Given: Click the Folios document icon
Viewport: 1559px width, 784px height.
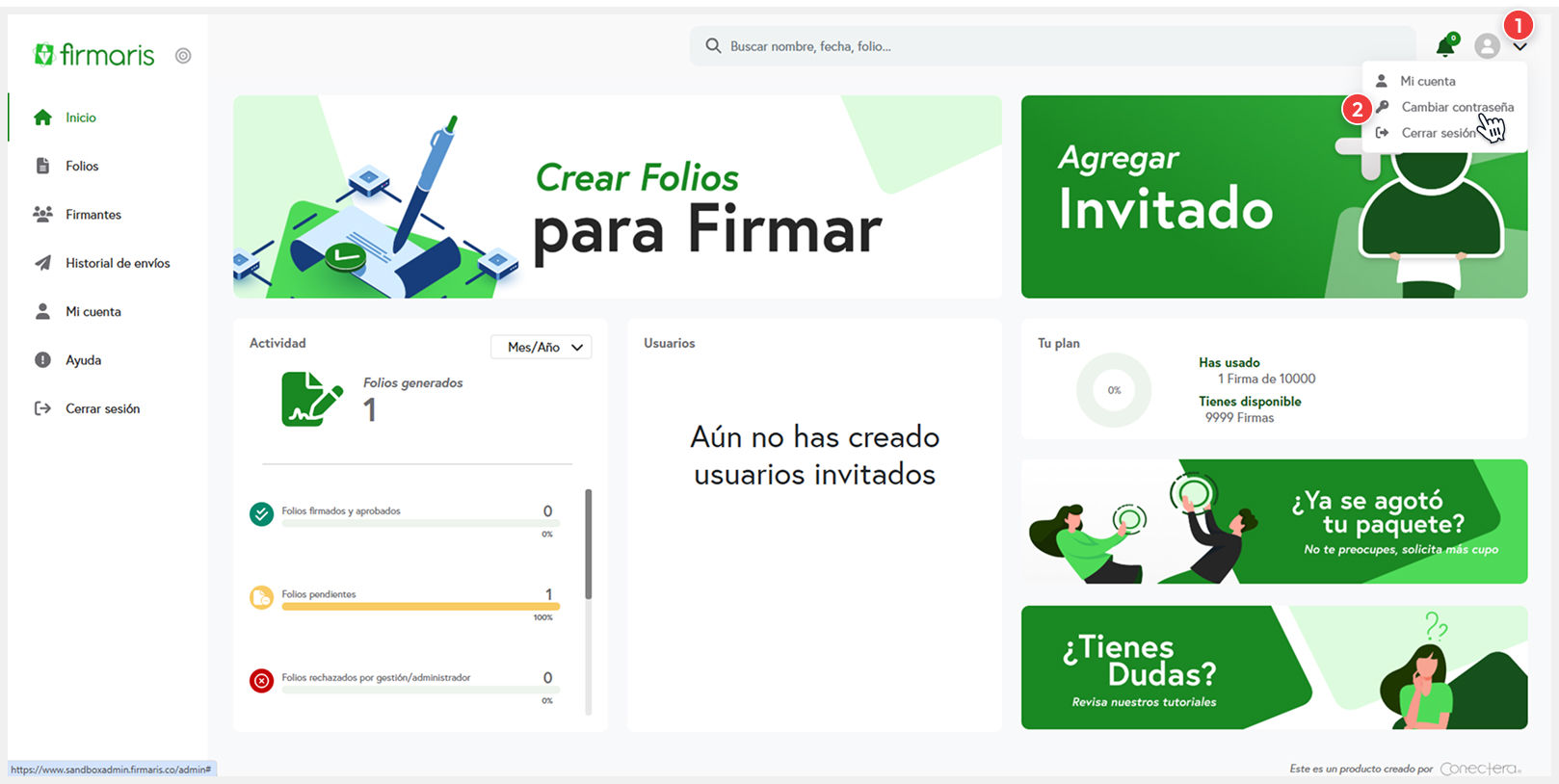Looking at the screenshot, I should [42, 166].
